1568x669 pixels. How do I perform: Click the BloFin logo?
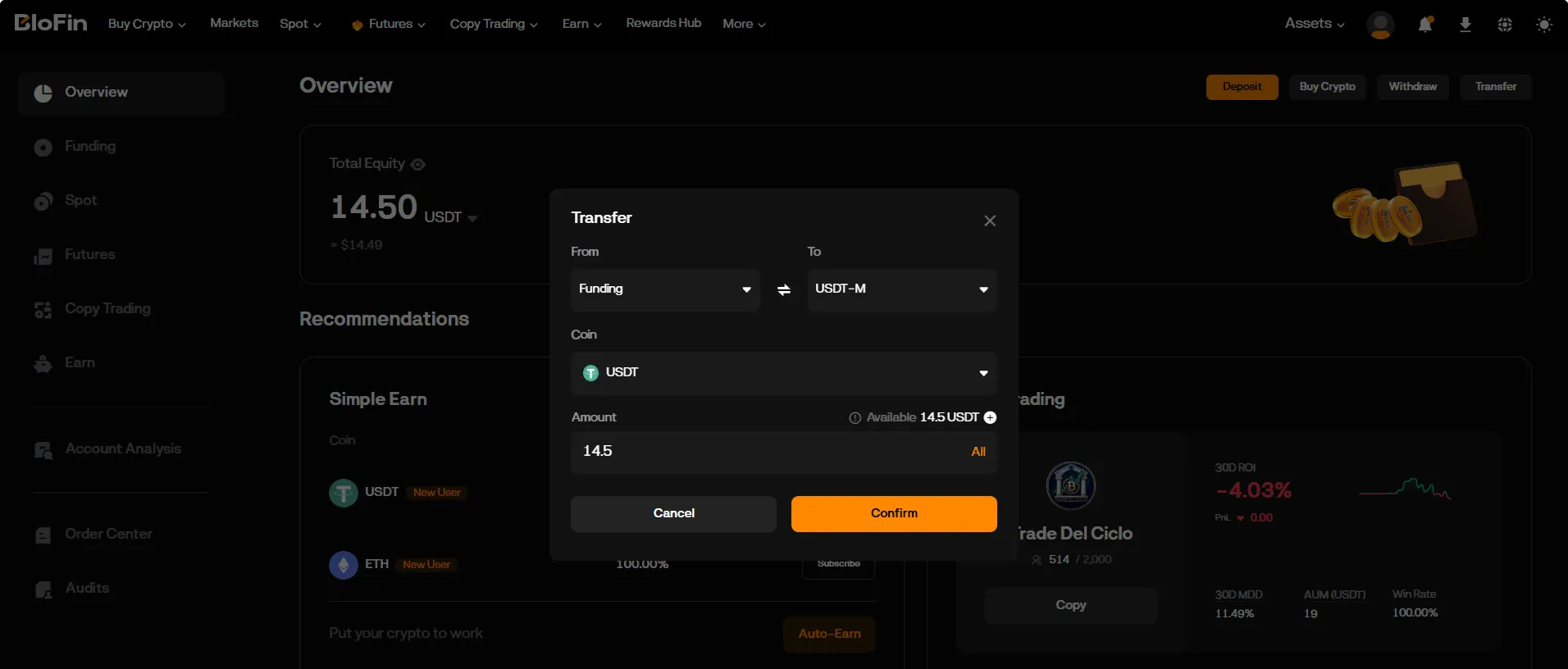pos(51,23)
